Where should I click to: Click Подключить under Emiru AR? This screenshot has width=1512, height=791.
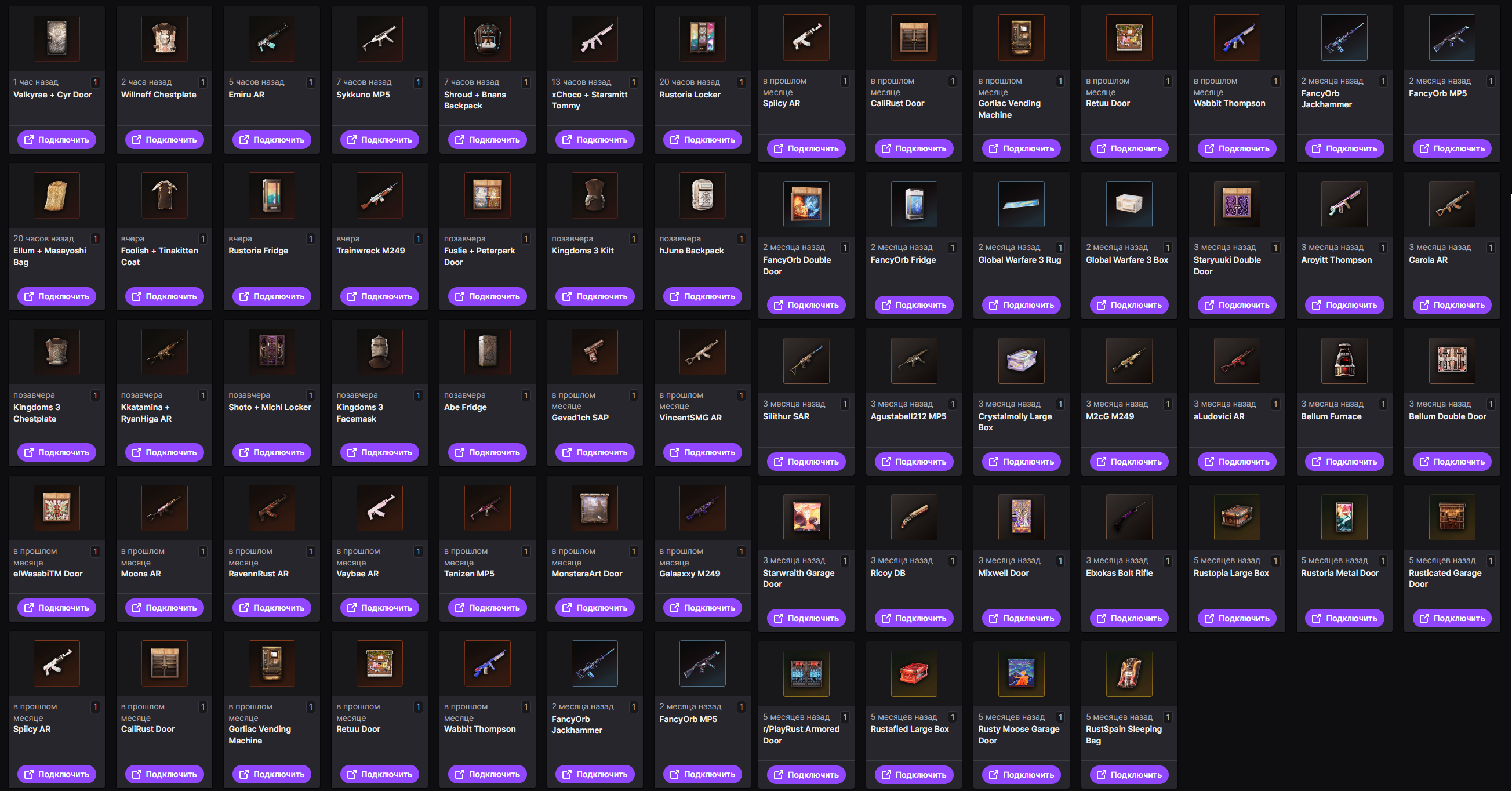(272, 140)
